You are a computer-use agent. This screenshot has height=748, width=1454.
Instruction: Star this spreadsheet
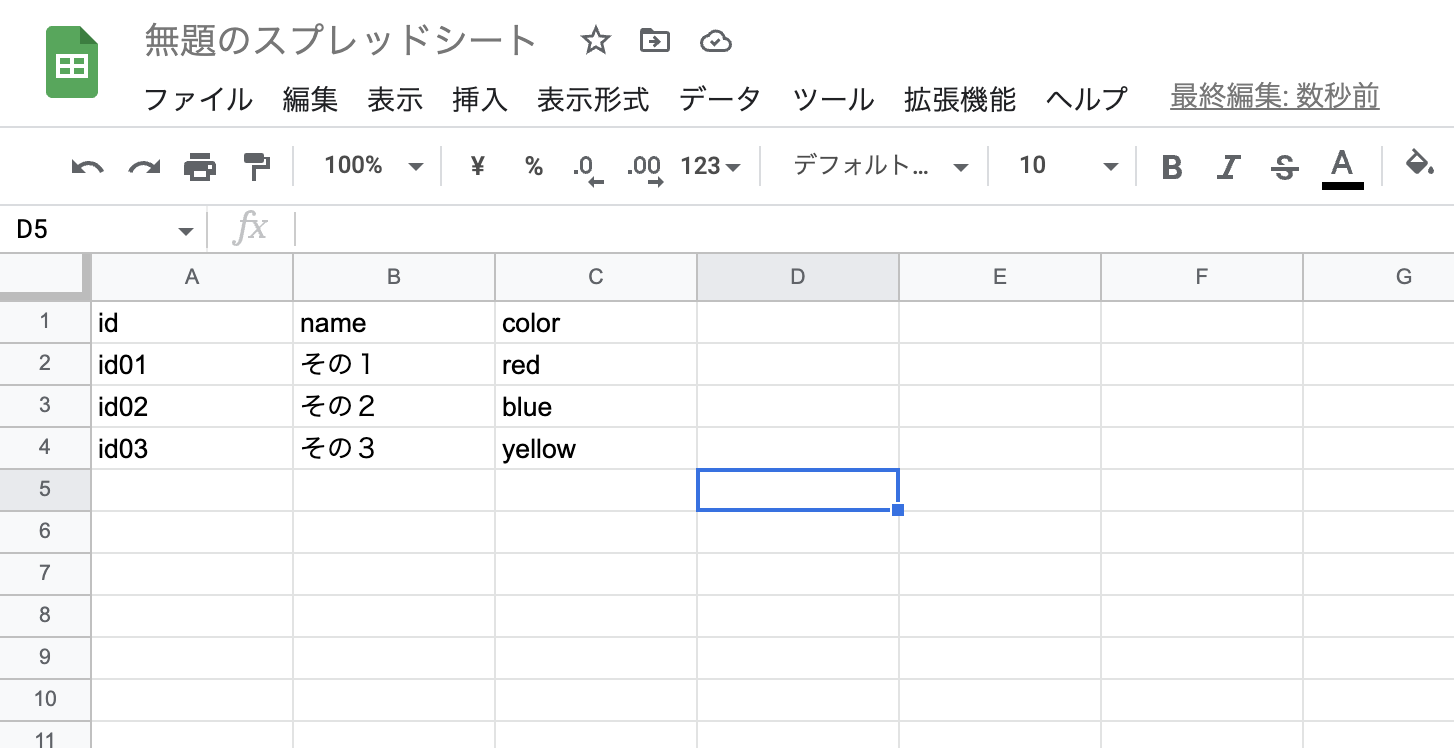(596, 41)
